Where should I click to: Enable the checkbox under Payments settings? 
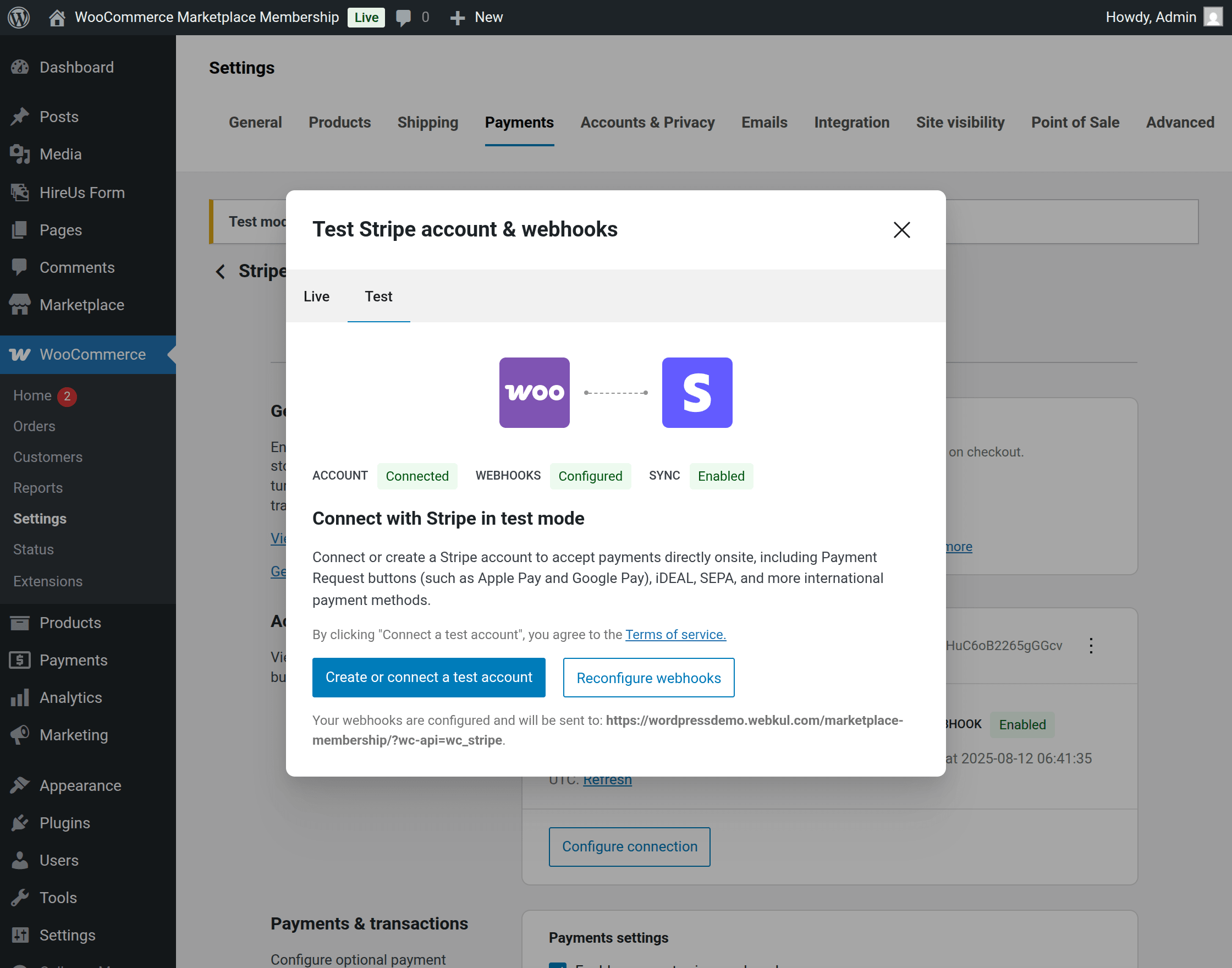pyautogui.click(x=559, y=965)
